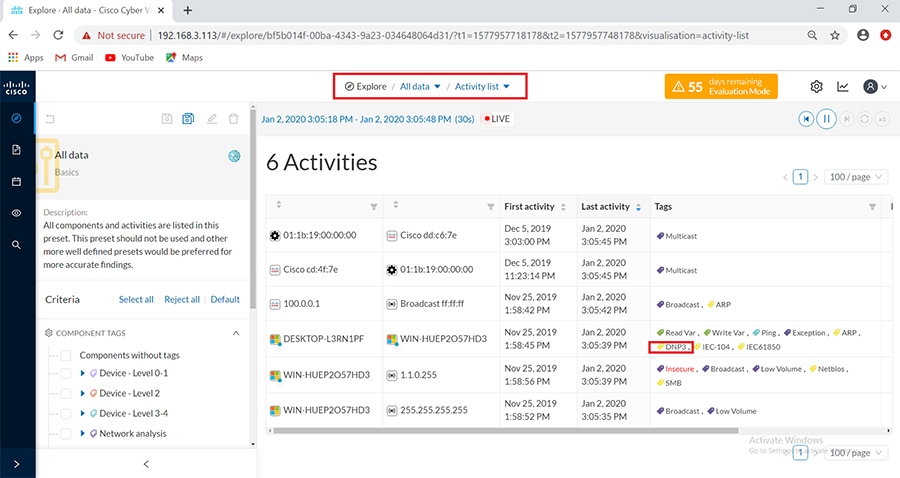Click horizontal scrollbar of activity table

[x=505, y=430]
